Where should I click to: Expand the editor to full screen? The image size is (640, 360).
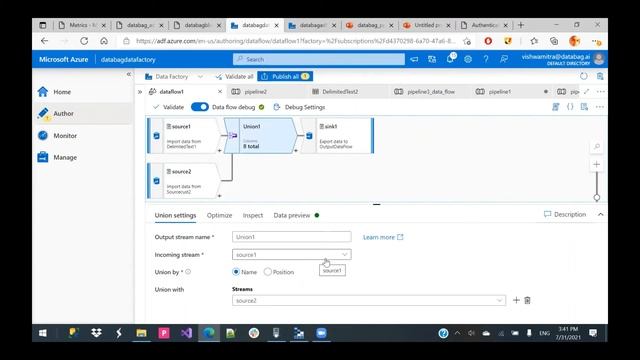point(587,91)
